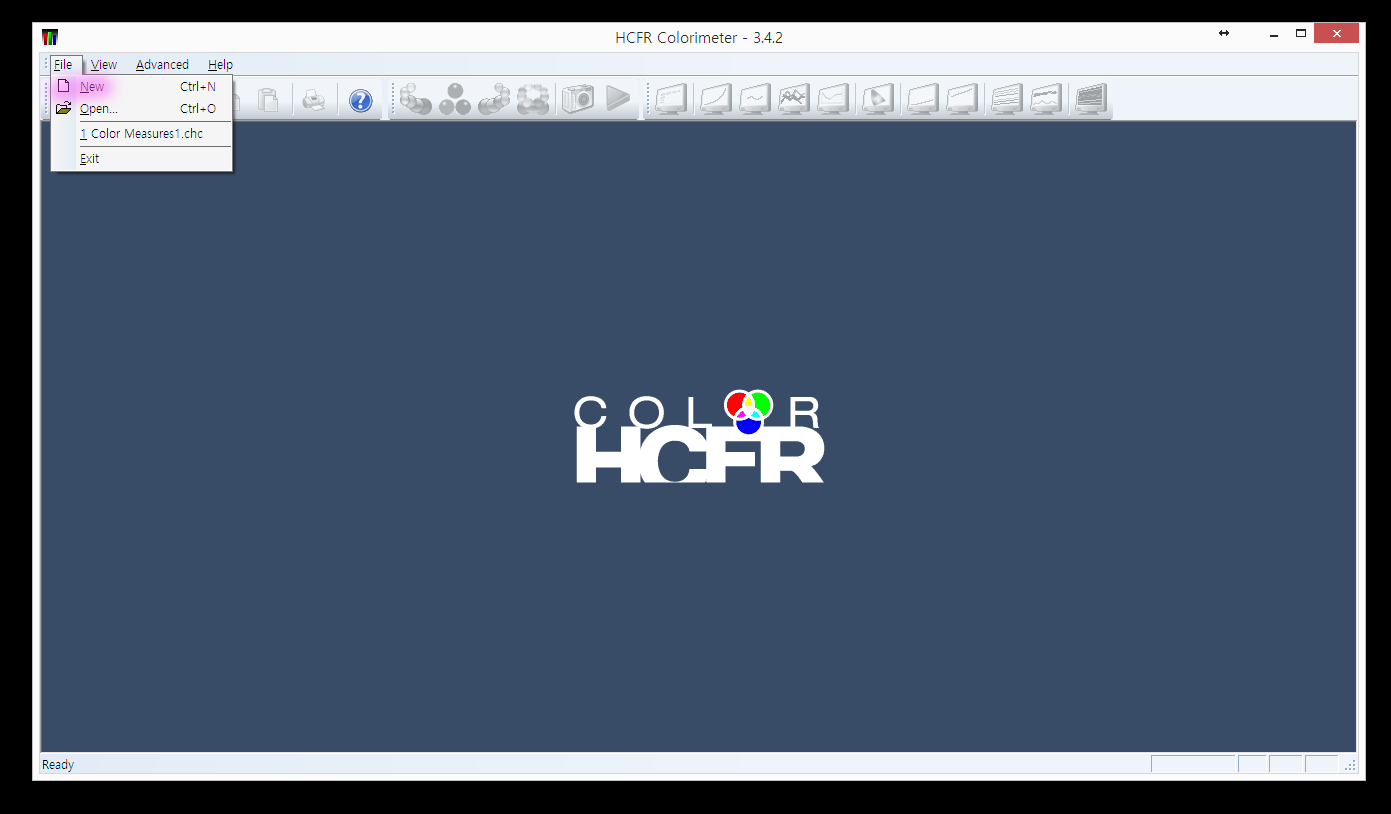Select Exit in the File menu
The image size is (1391, 814).
point(142,159)
